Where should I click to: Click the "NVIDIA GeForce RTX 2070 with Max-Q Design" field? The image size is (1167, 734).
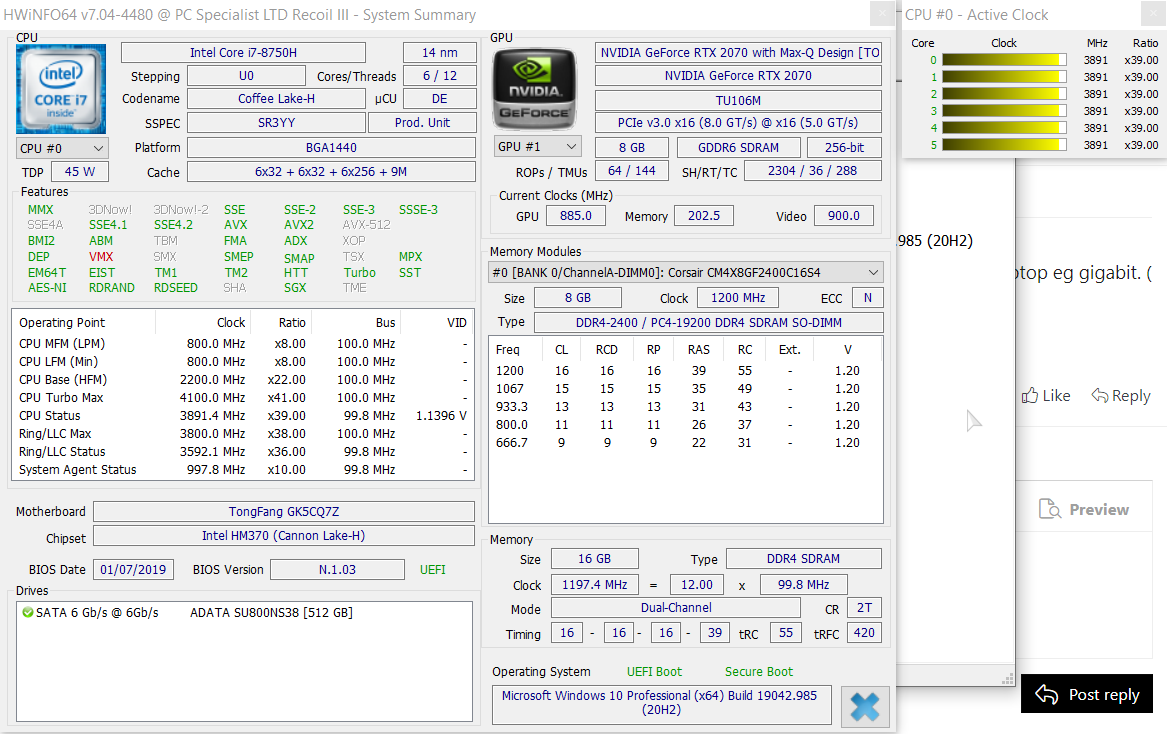738,53
